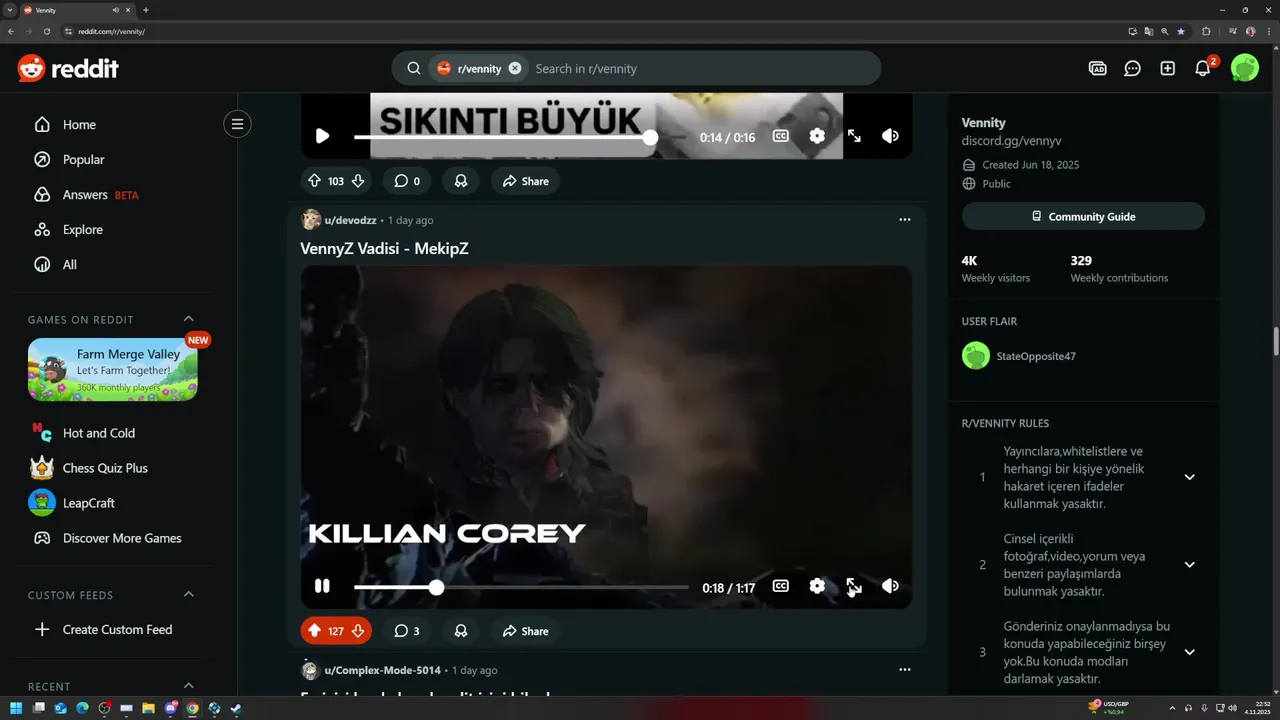
Task: Open the Farm Merge Valley game card
Action: [x=112, y=369]
